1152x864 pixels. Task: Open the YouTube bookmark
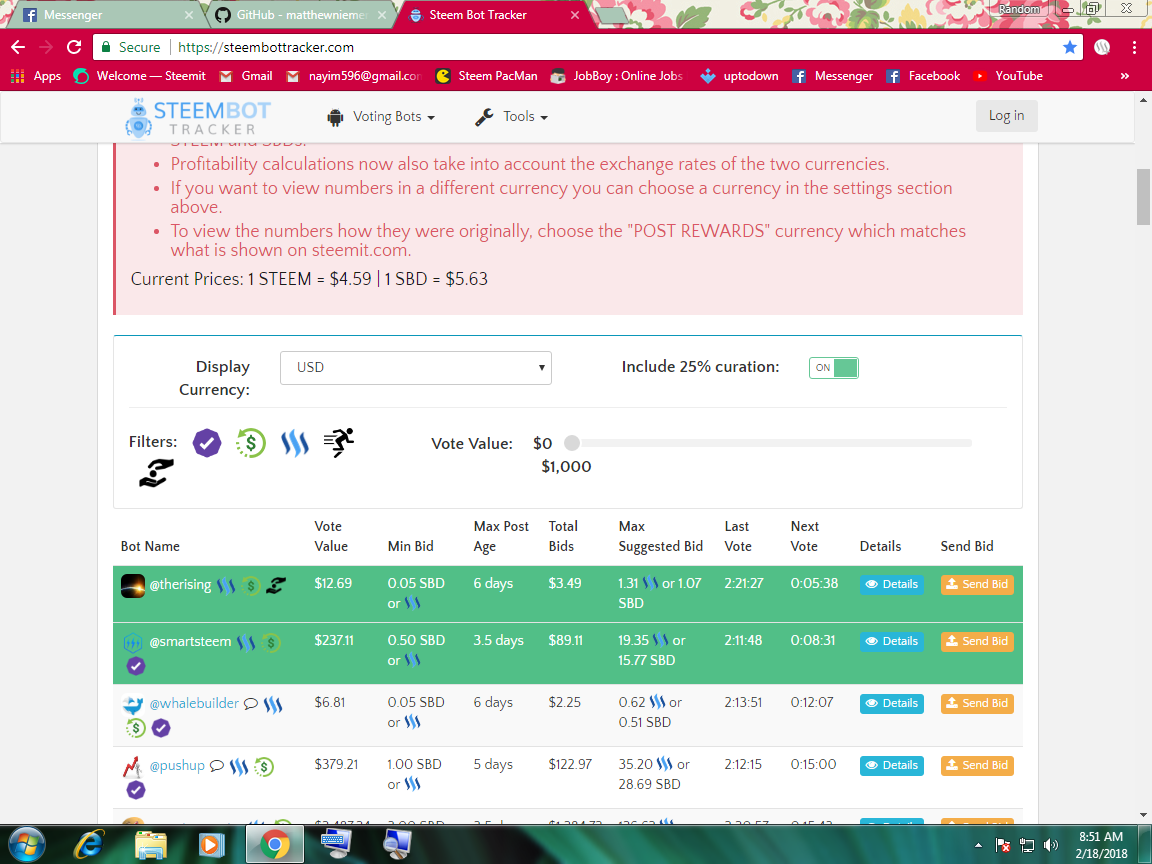point(1007,76)
